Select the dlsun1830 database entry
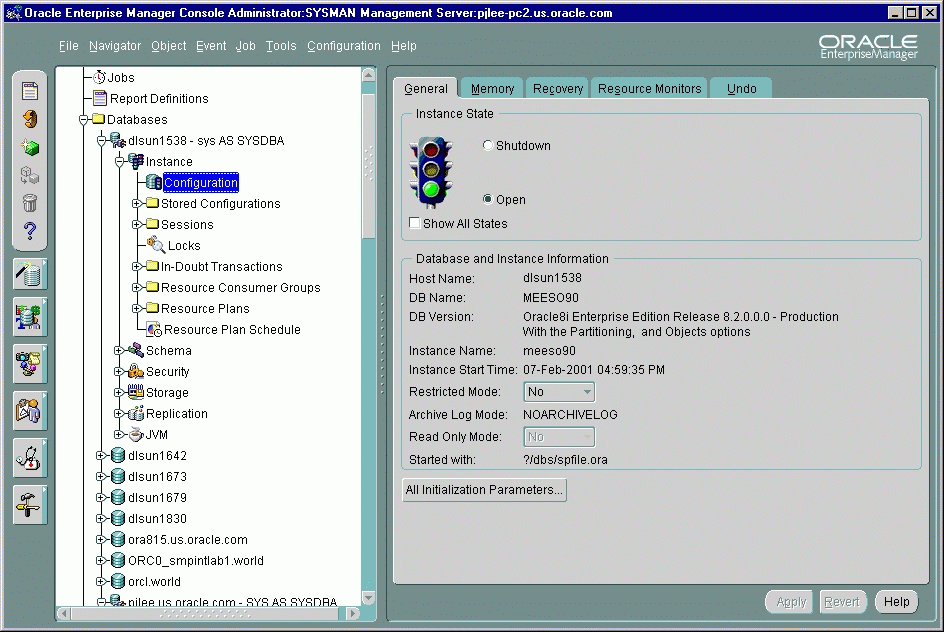This screenshot has width=944, height=632. tap(157, 518)
